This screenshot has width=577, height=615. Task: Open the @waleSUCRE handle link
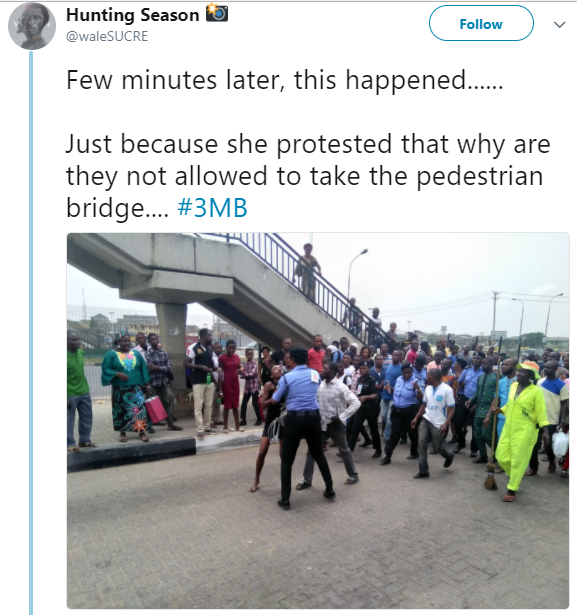107,36
